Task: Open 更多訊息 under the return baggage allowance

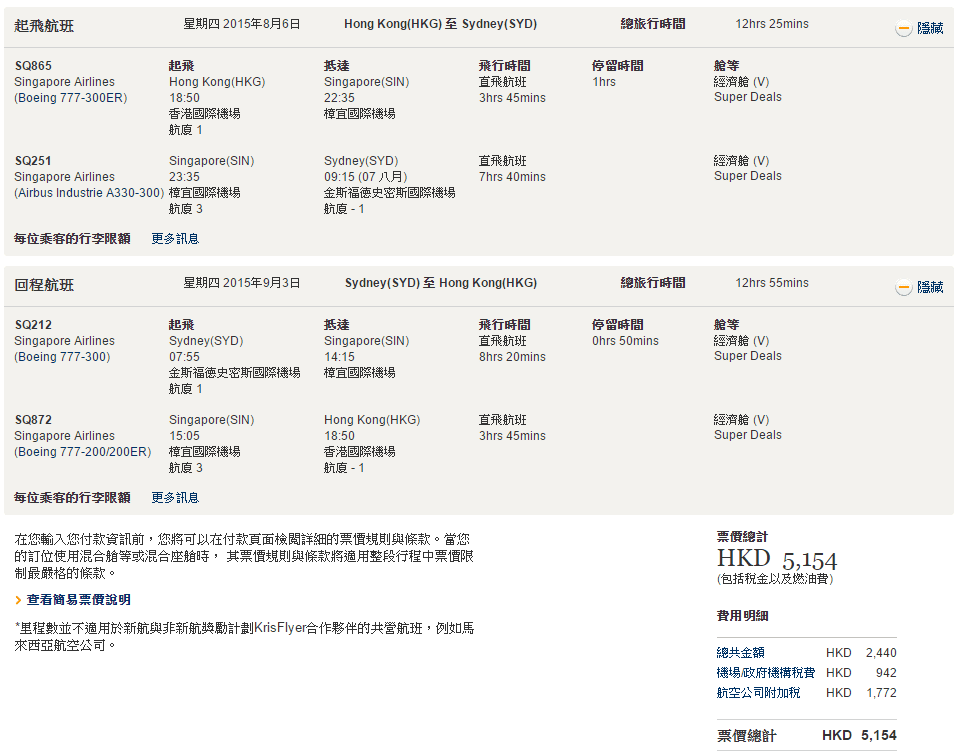Action: [x=175, y=498]
